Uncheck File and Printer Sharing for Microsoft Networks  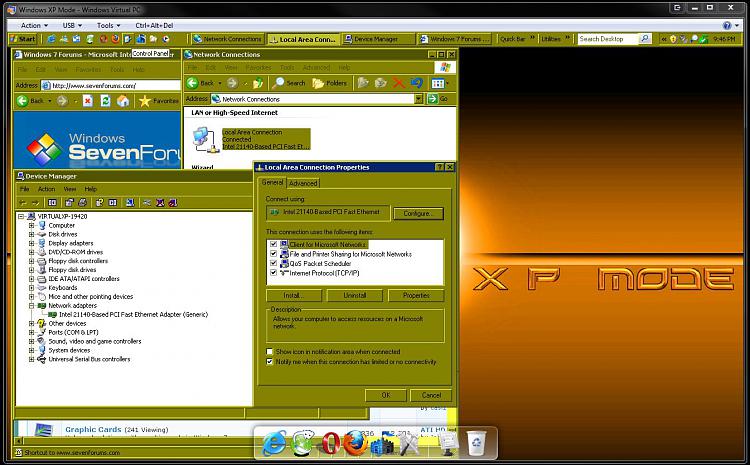point(274,254)
